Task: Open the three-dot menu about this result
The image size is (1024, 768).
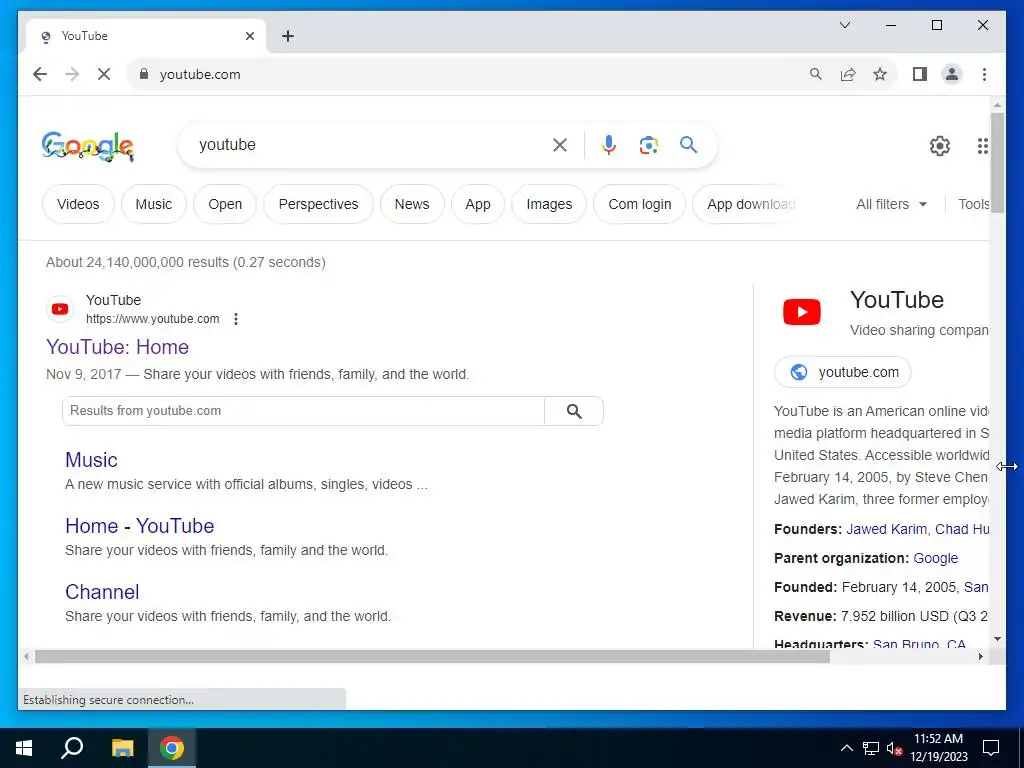Action: click(x=236, y=319)
